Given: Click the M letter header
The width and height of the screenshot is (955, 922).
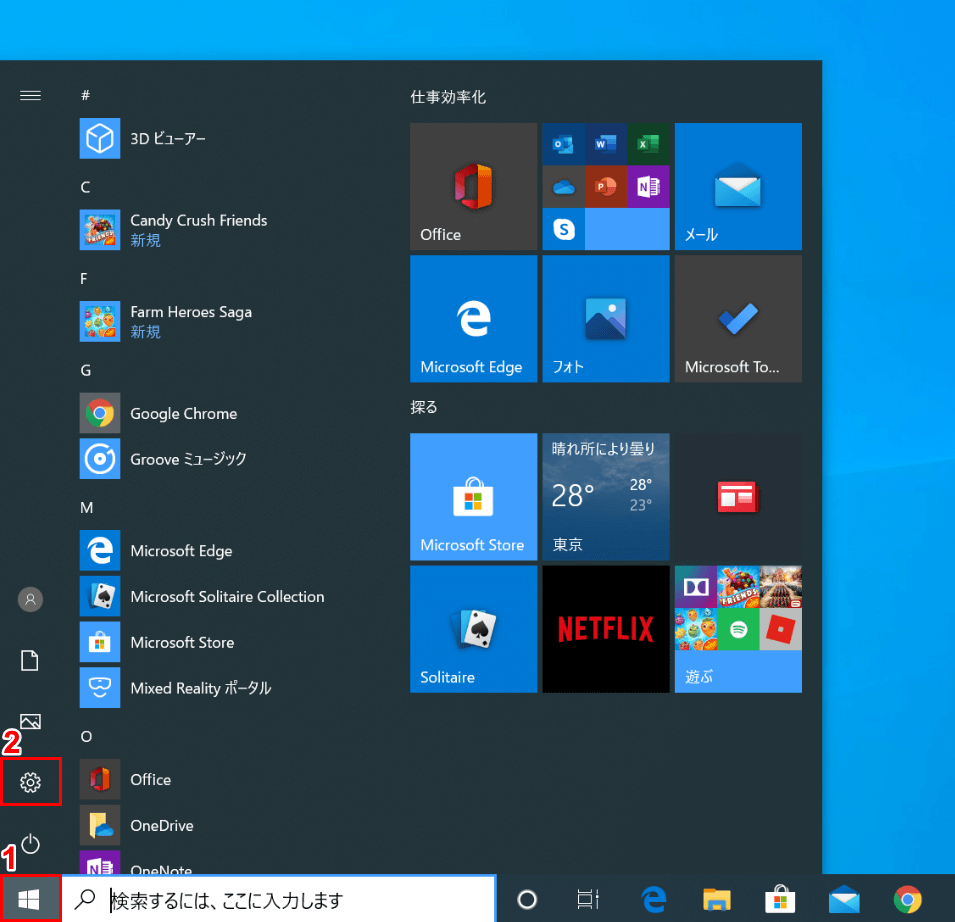Looking at the screenshot, I should [86, 507].
